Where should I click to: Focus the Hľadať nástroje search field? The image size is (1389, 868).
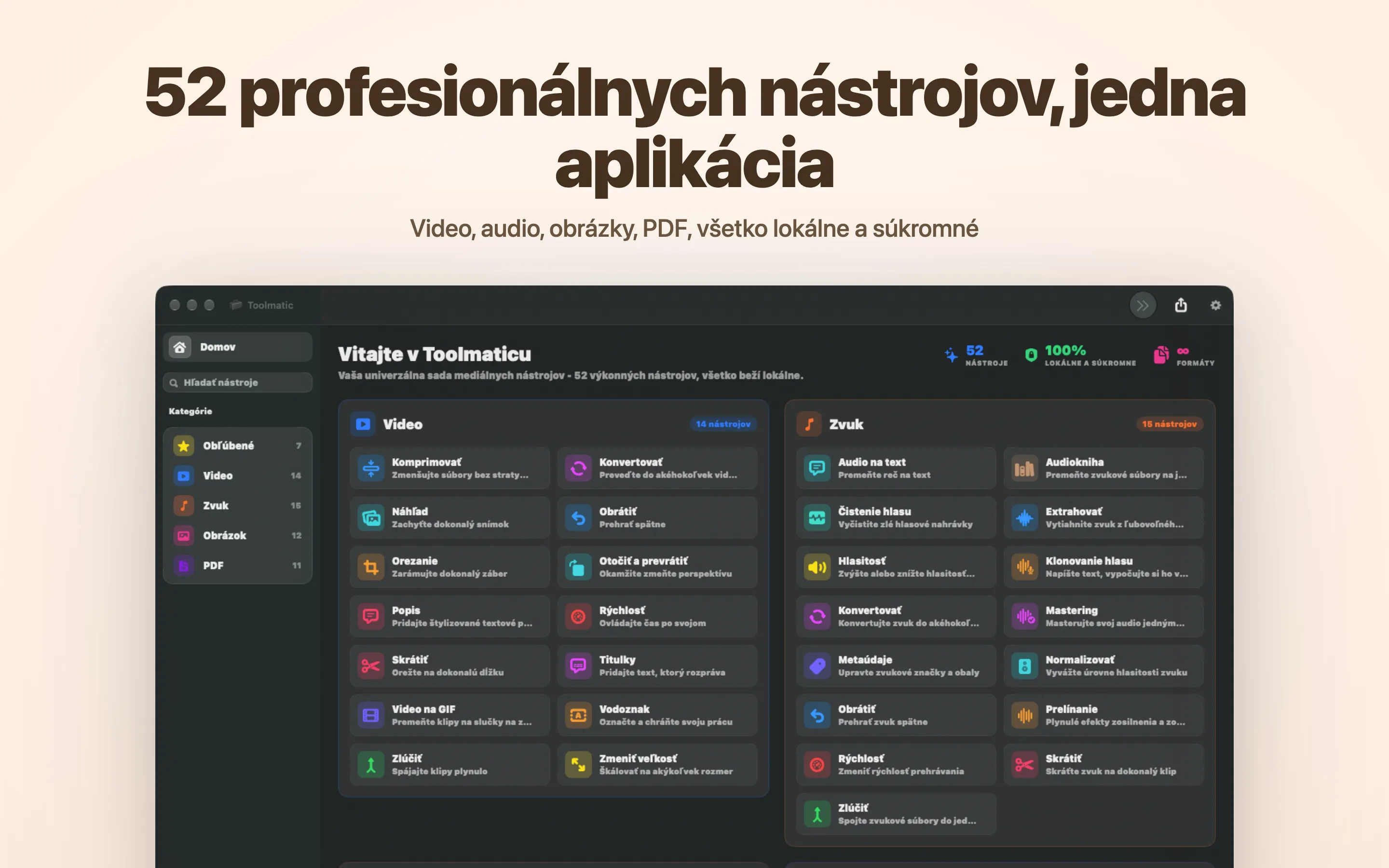tap(238, 382)
